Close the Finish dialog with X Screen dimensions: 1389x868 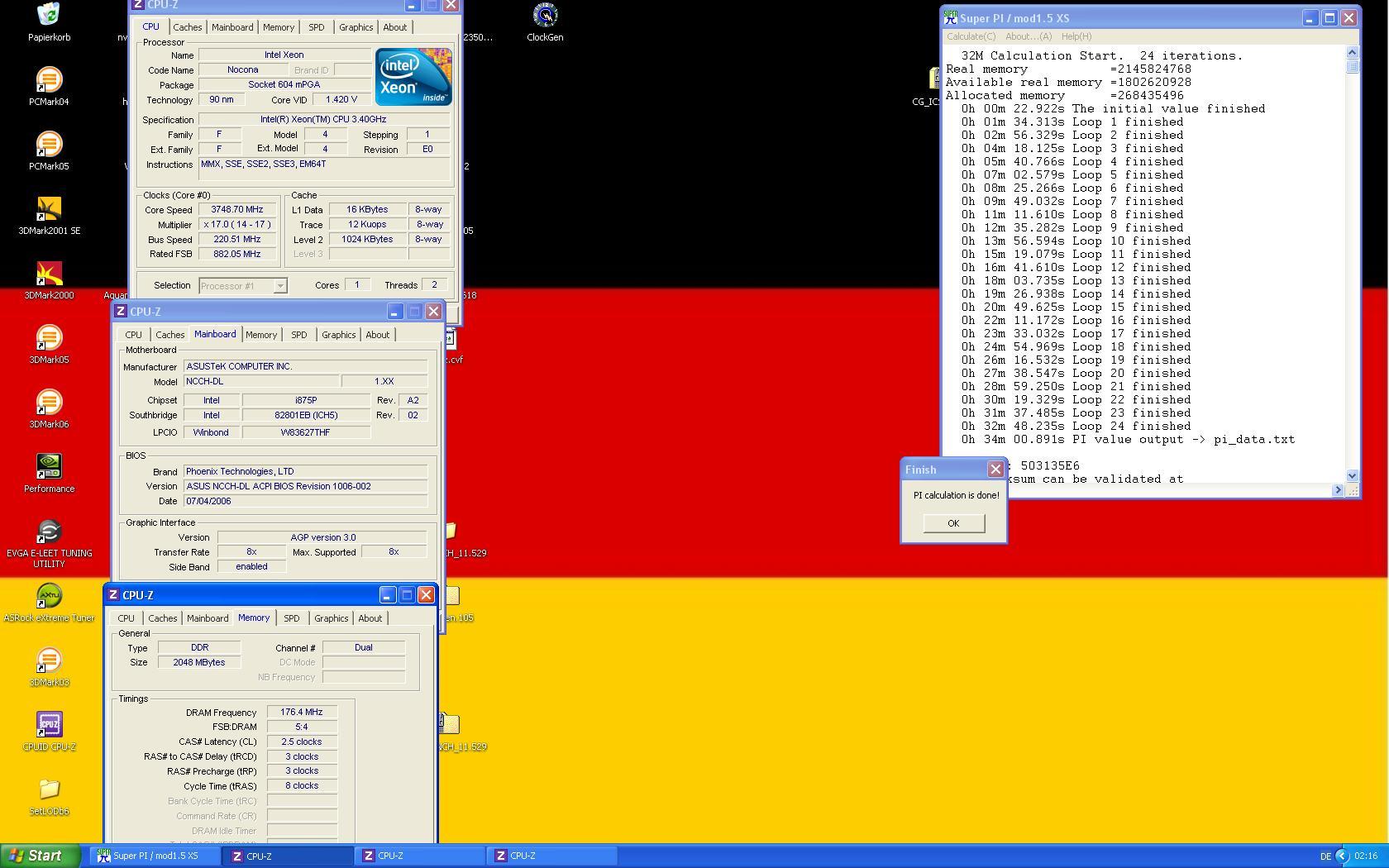coord(995,469)
